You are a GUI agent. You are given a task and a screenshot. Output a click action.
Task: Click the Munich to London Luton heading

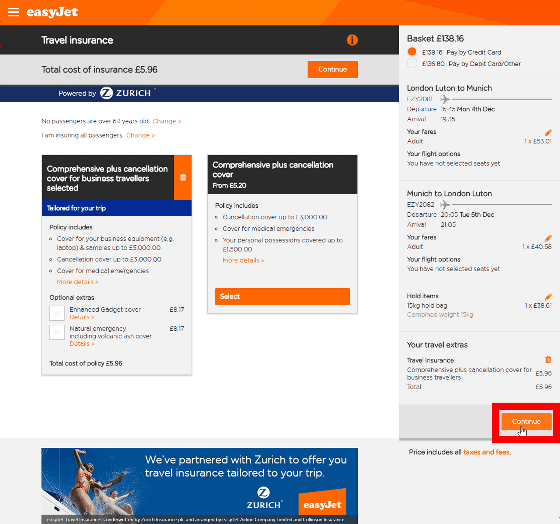pos(449,194)
